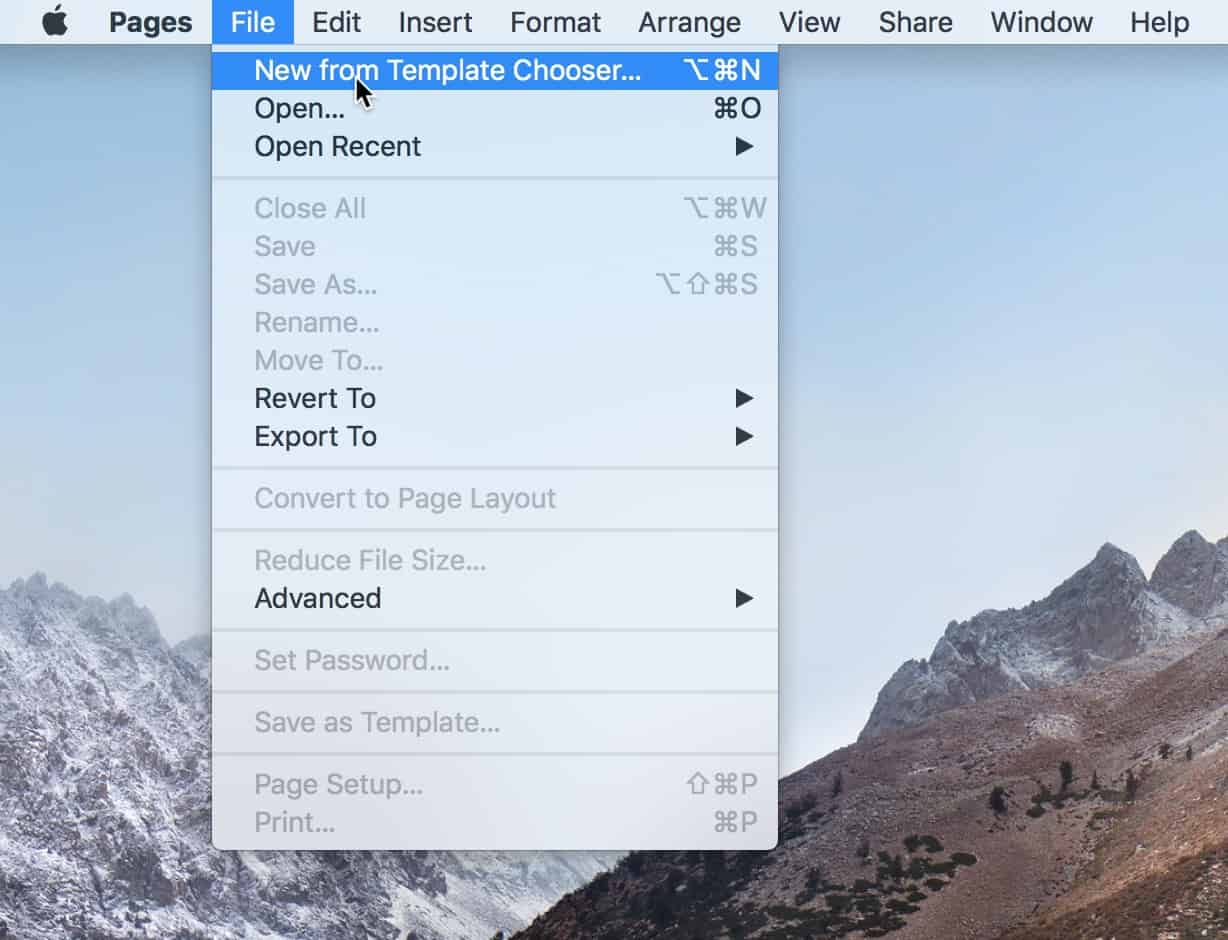This screenshot has width=1228, height=940.
Task: Expand the Advanced submenu
Action: click(495, 598)
